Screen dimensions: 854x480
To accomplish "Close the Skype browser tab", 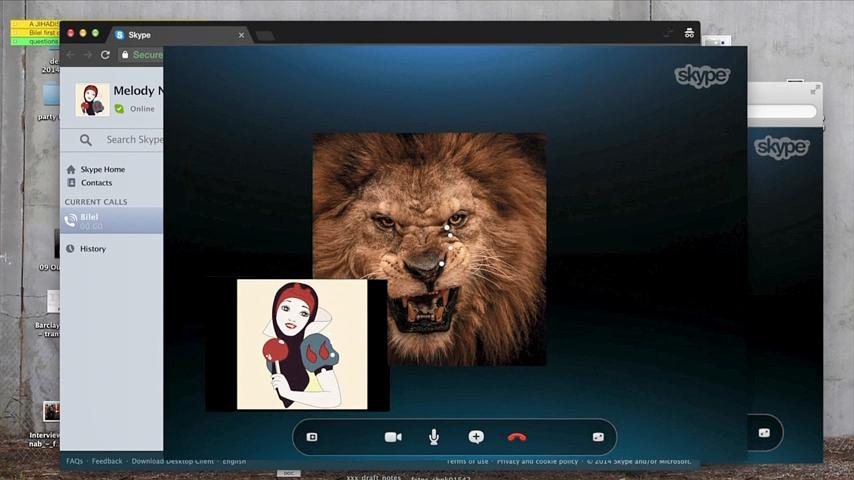I will point(241,35).
